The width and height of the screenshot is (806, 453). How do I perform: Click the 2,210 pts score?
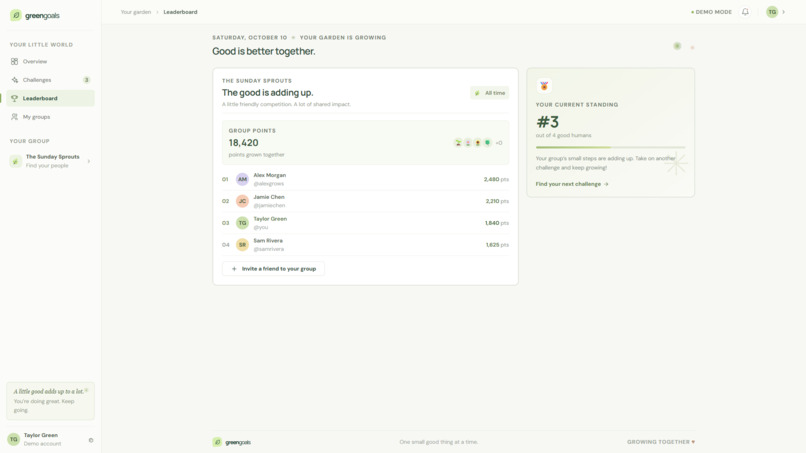coord(497,201)
